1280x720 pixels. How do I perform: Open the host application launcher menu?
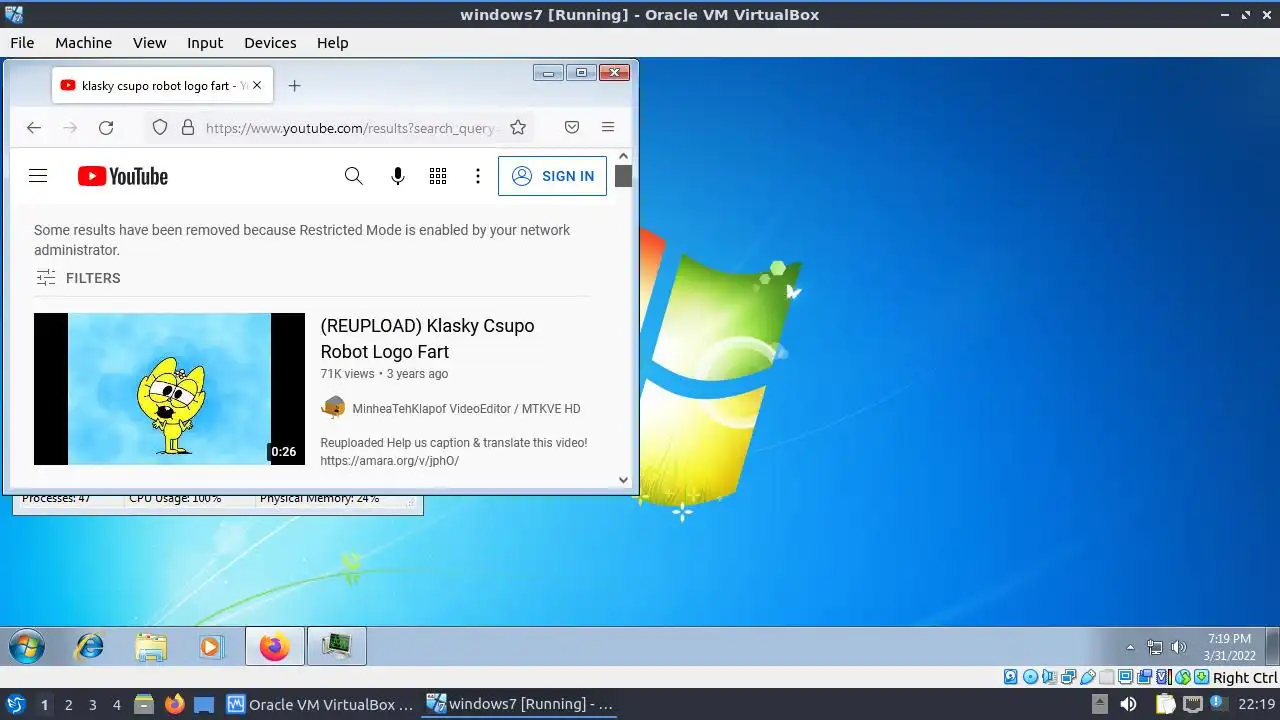[x=15, y=704]
